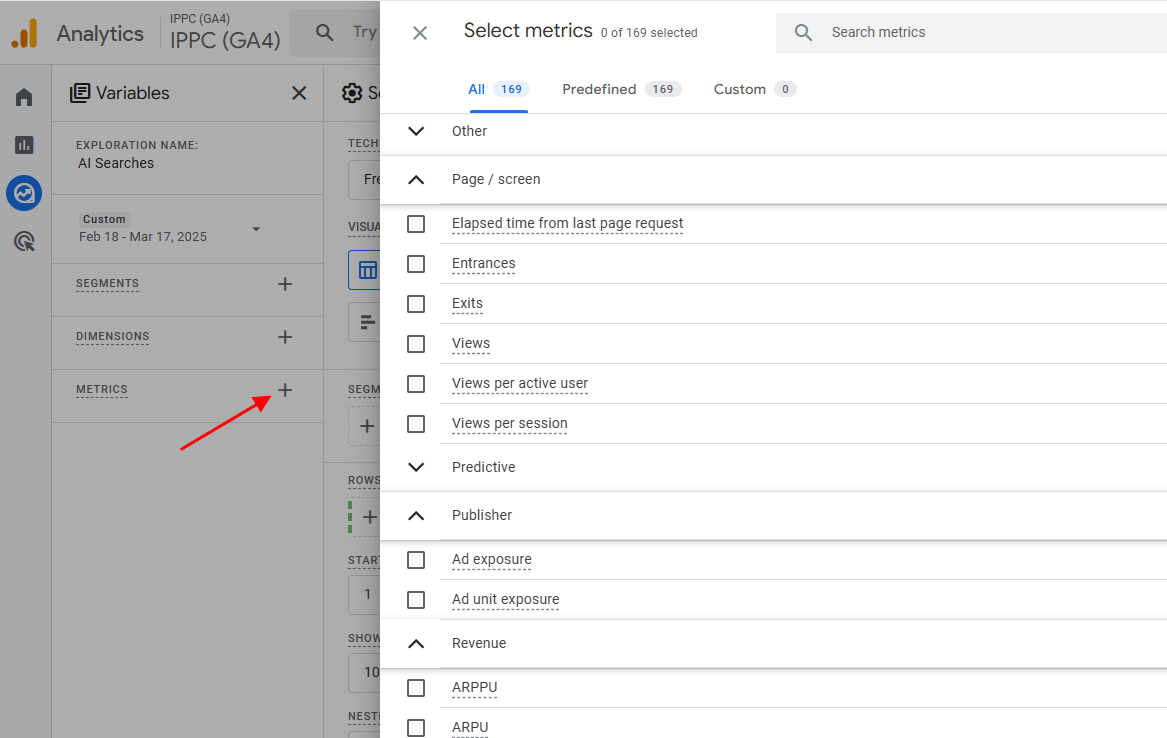Screen dimensions: 1167x738
Task: Check the Entrances metric checkbox
Action: point(416,264)
